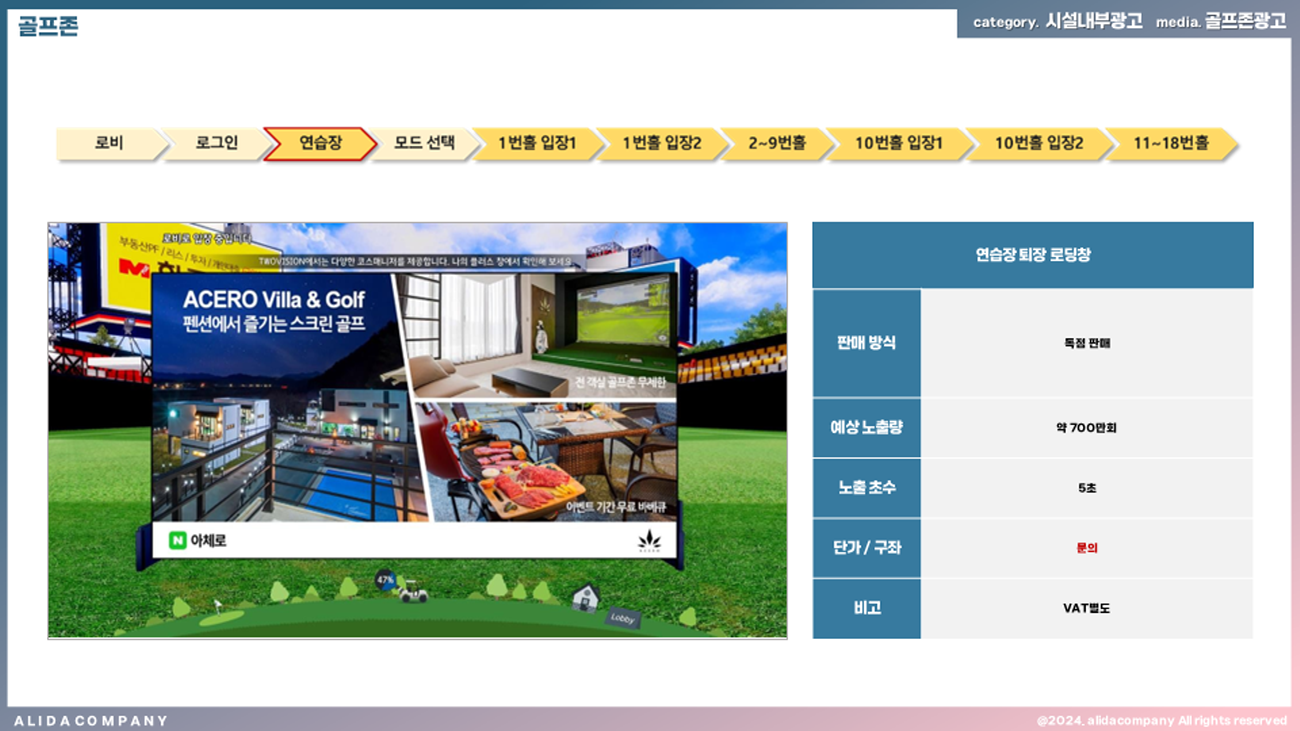Viewport: 1300px width, 731px height.
Task: Click the ACERO leaf logo icon
Action: tap(649, 541)
